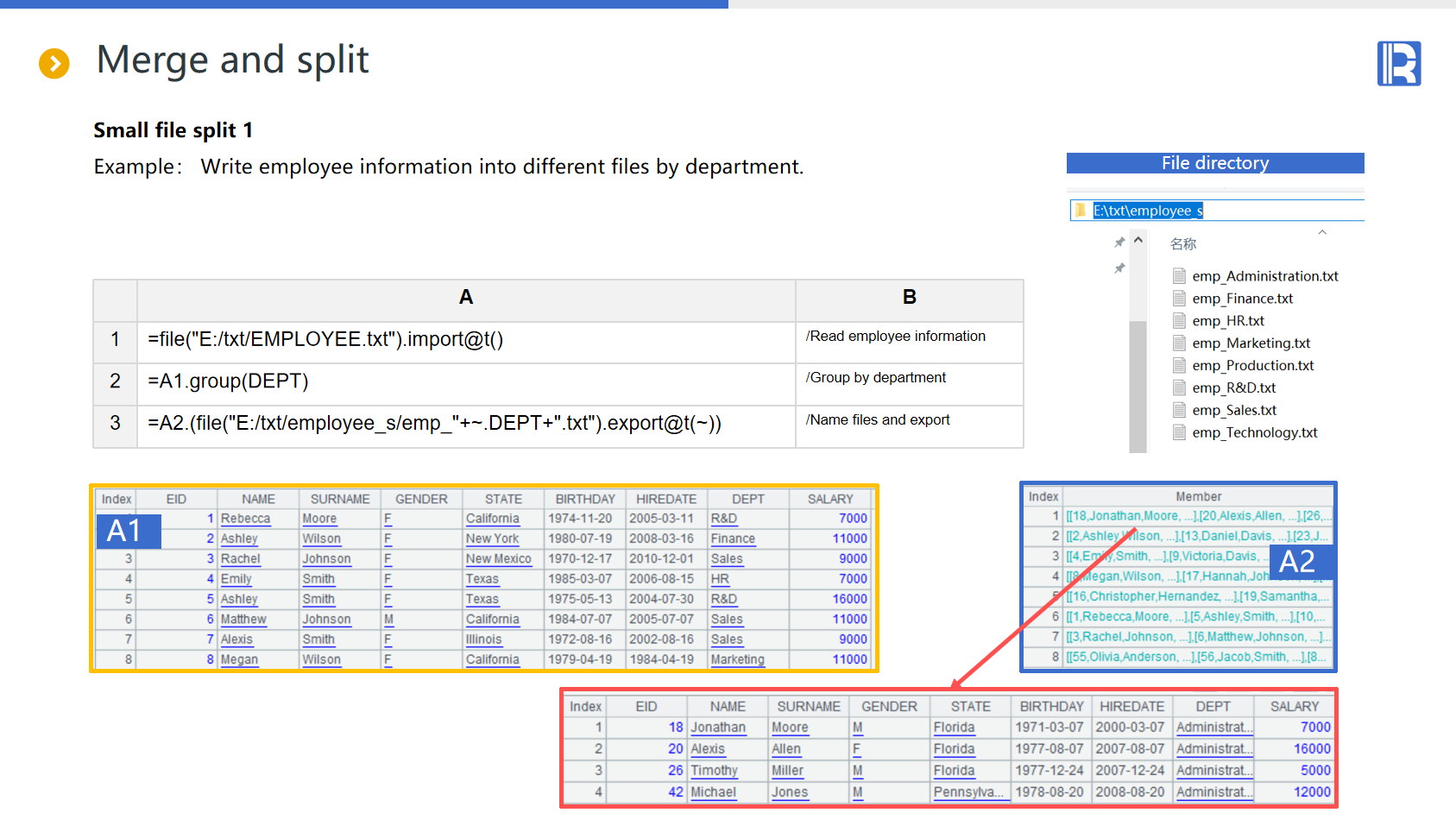Select emp_Sales.txt in the file list
This screenshot has width=1456, height=819.
coord(1234,411)
